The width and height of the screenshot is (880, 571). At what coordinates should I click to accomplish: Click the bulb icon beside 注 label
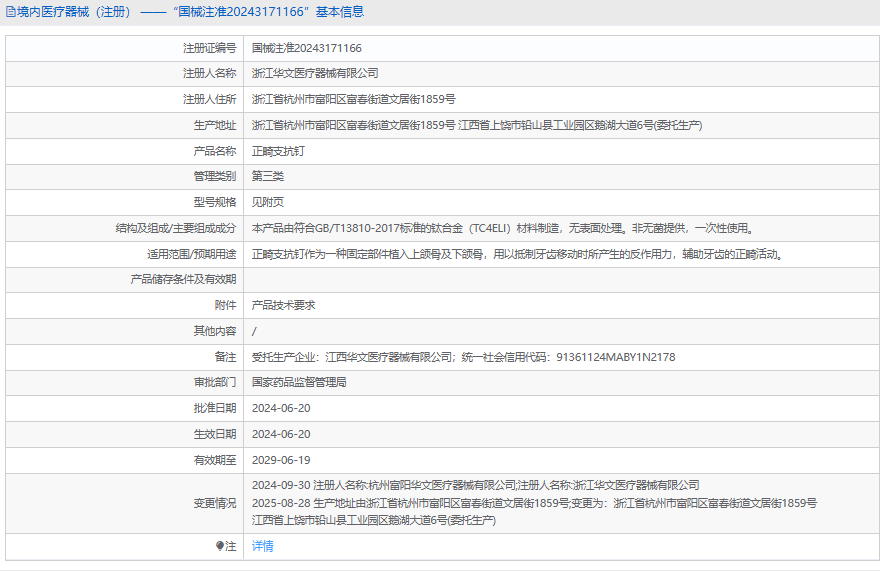[220, 546]
